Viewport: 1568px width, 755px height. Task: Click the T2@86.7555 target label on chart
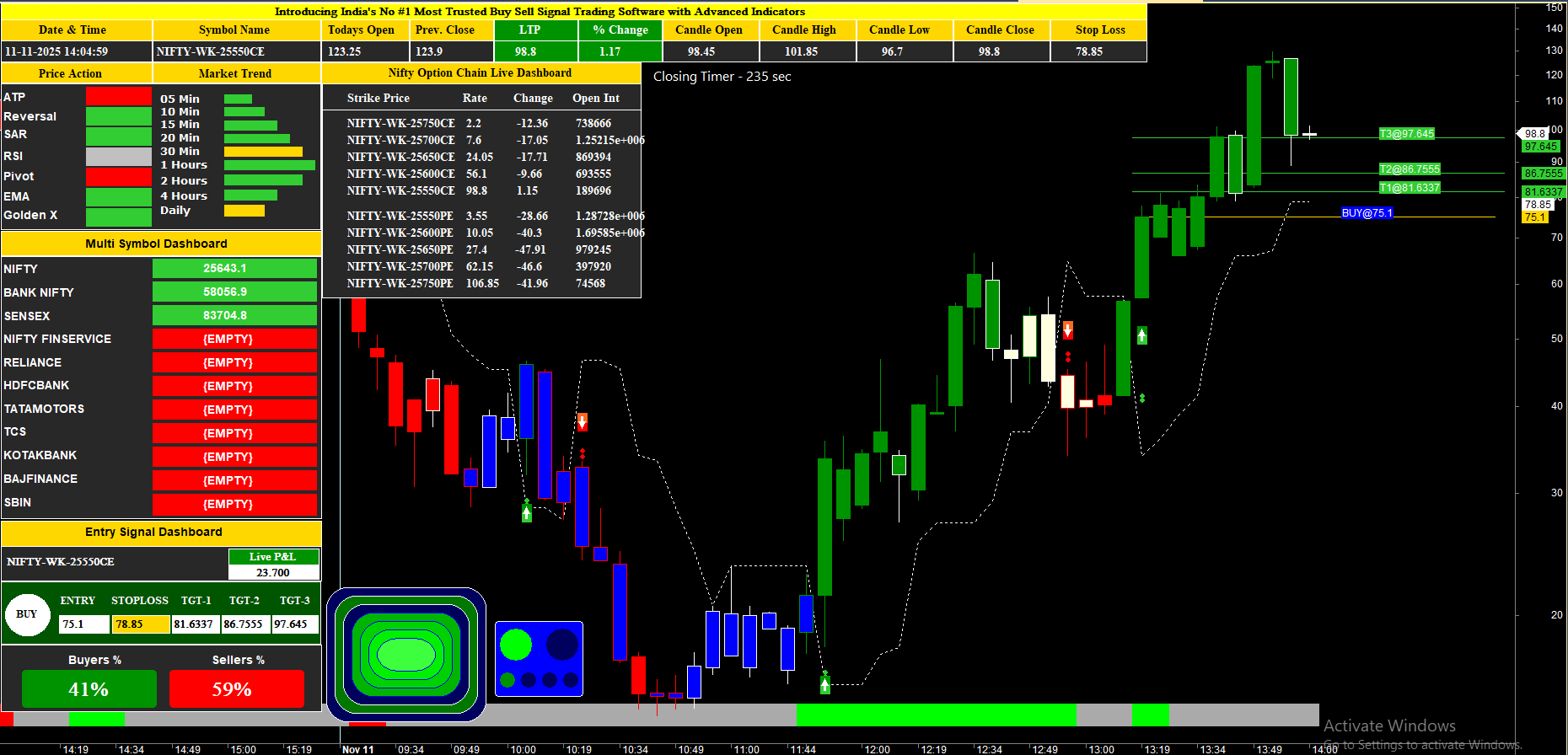[1410, 169]
